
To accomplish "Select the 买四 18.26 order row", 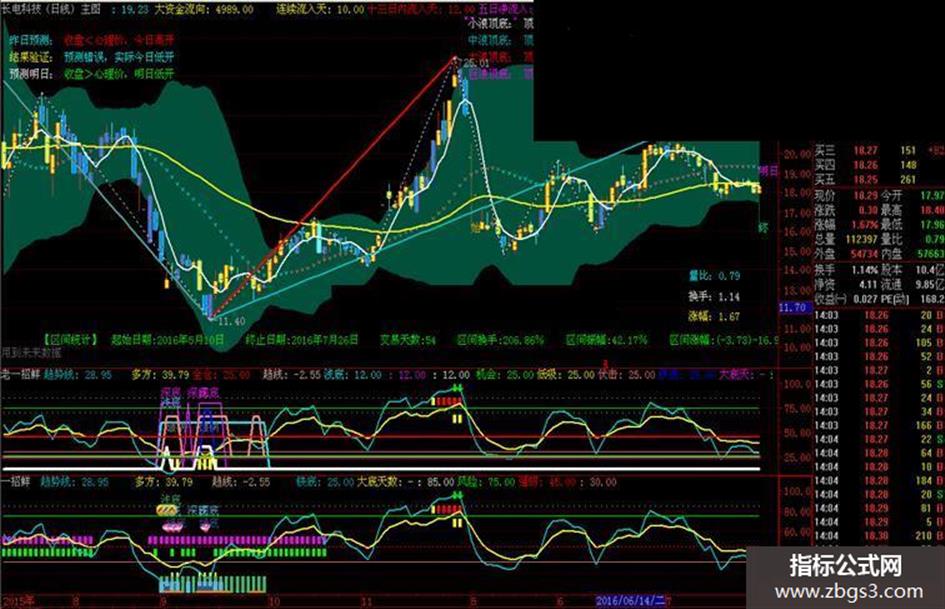I will coord(879,165).
